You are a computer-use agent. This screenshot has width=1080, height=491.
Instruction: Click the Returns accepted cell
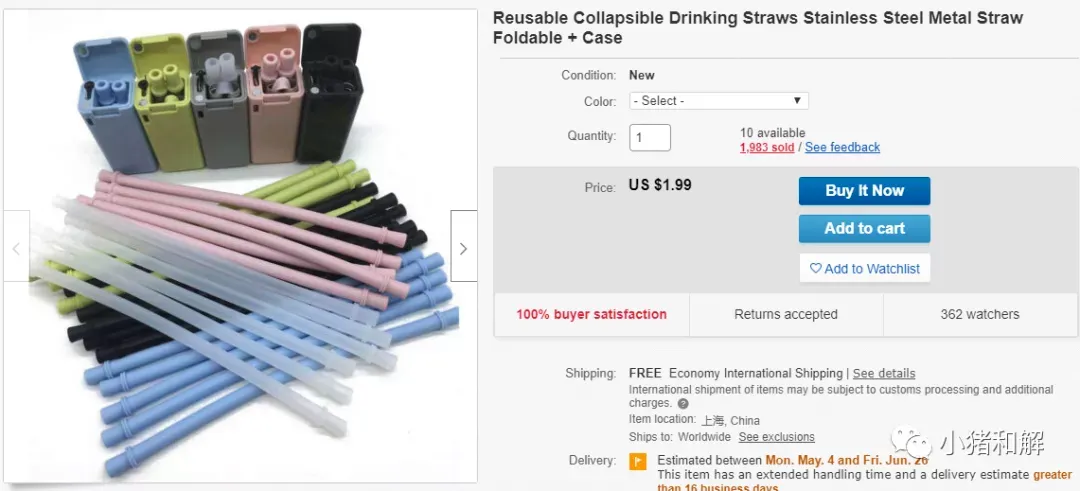tap(786, 315)
